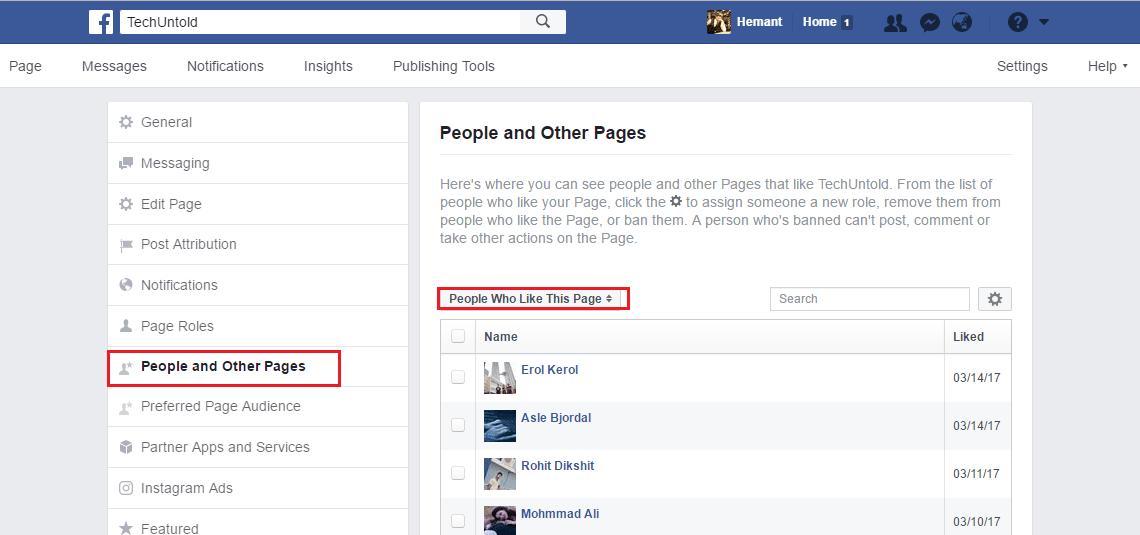Tick the select-all checkbox in header

tap(458, 336)
